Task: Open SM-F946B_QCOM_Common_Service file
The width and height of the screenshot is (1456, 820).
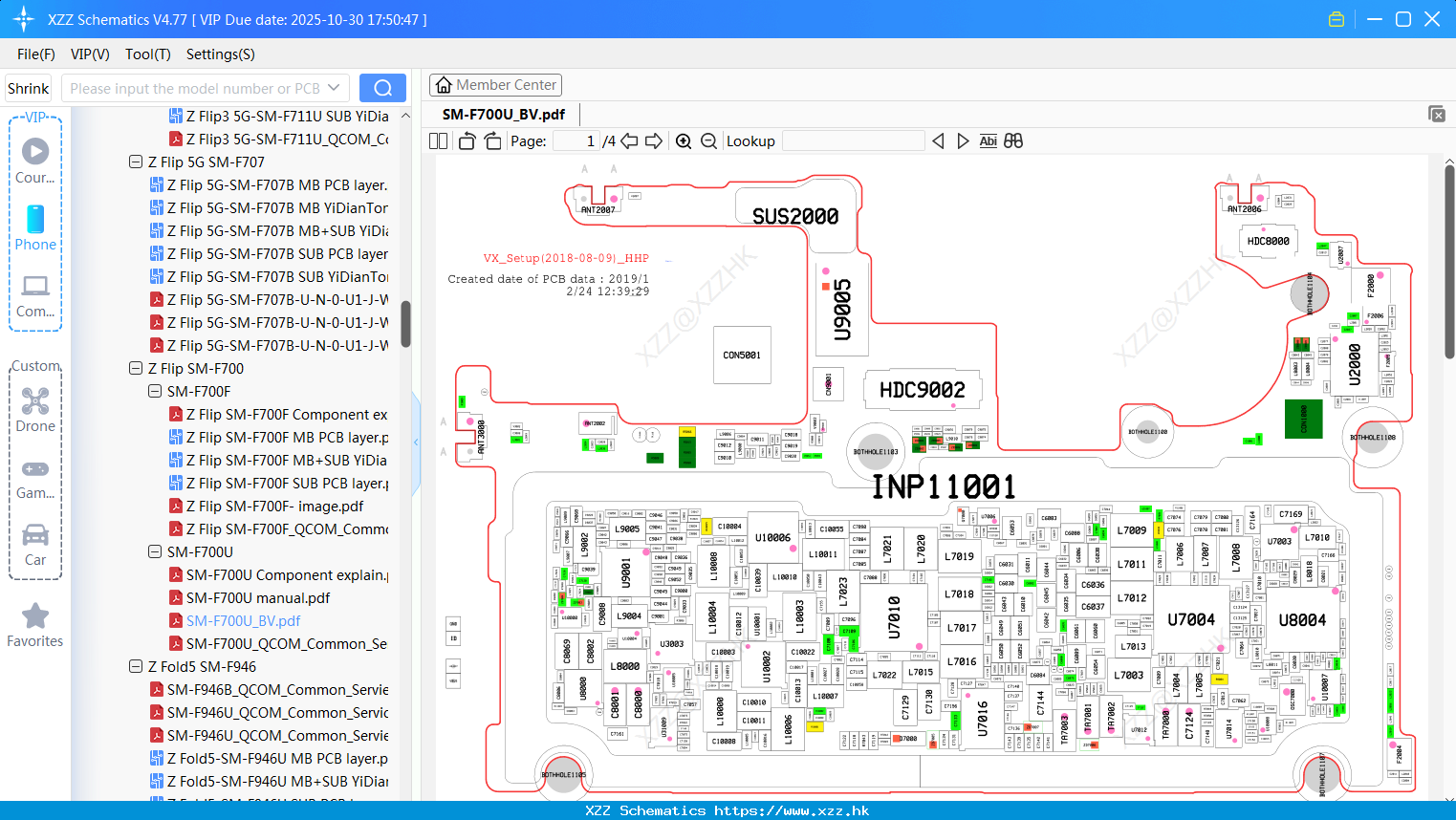Action: [x=269, y=689]
